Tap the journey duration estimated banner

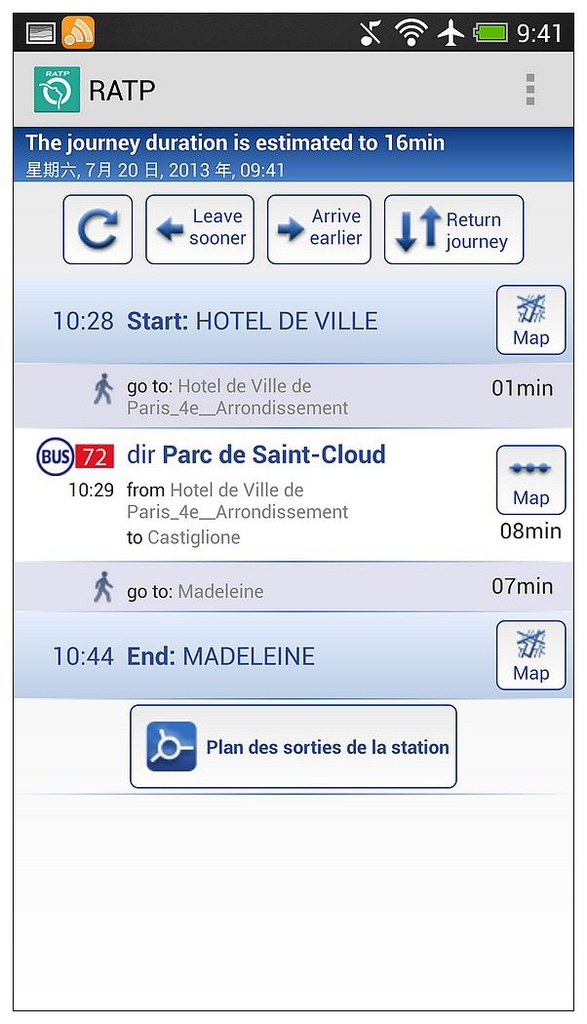(293, 154)
